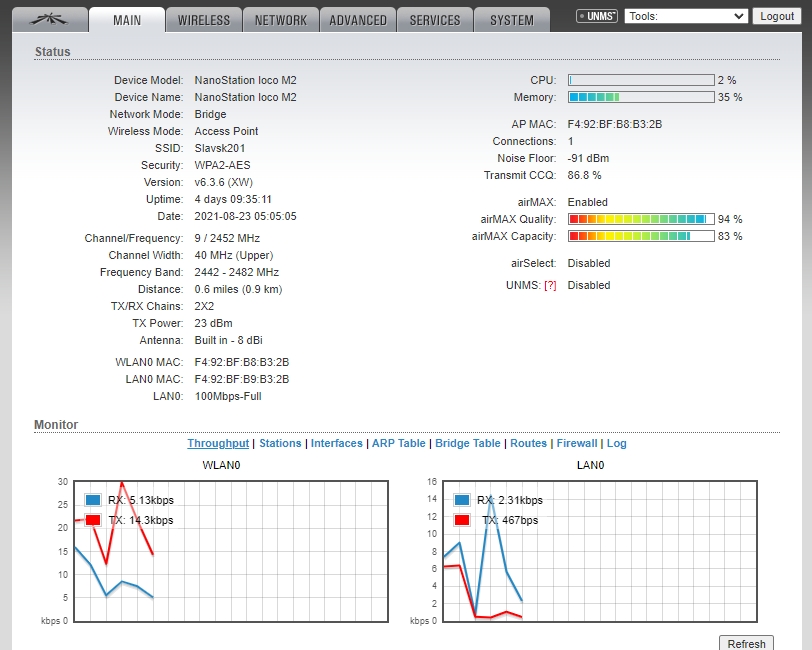
Task: Click the UNMS help question mark
Action: tap(550, 285)
